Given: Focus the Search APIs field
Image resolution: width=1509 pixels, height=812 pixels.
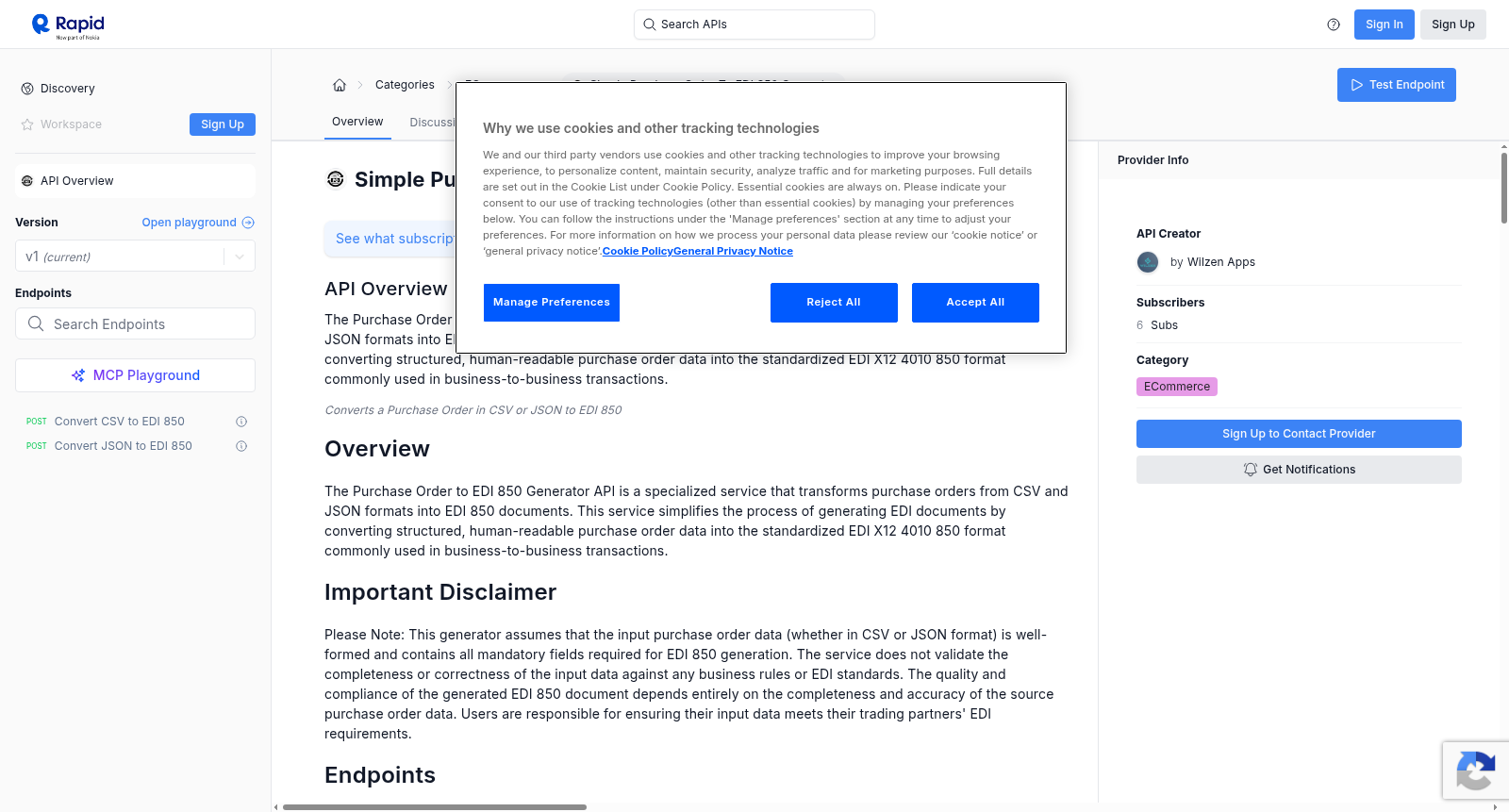Looking at the screenshot, I should tap(754, 25).
